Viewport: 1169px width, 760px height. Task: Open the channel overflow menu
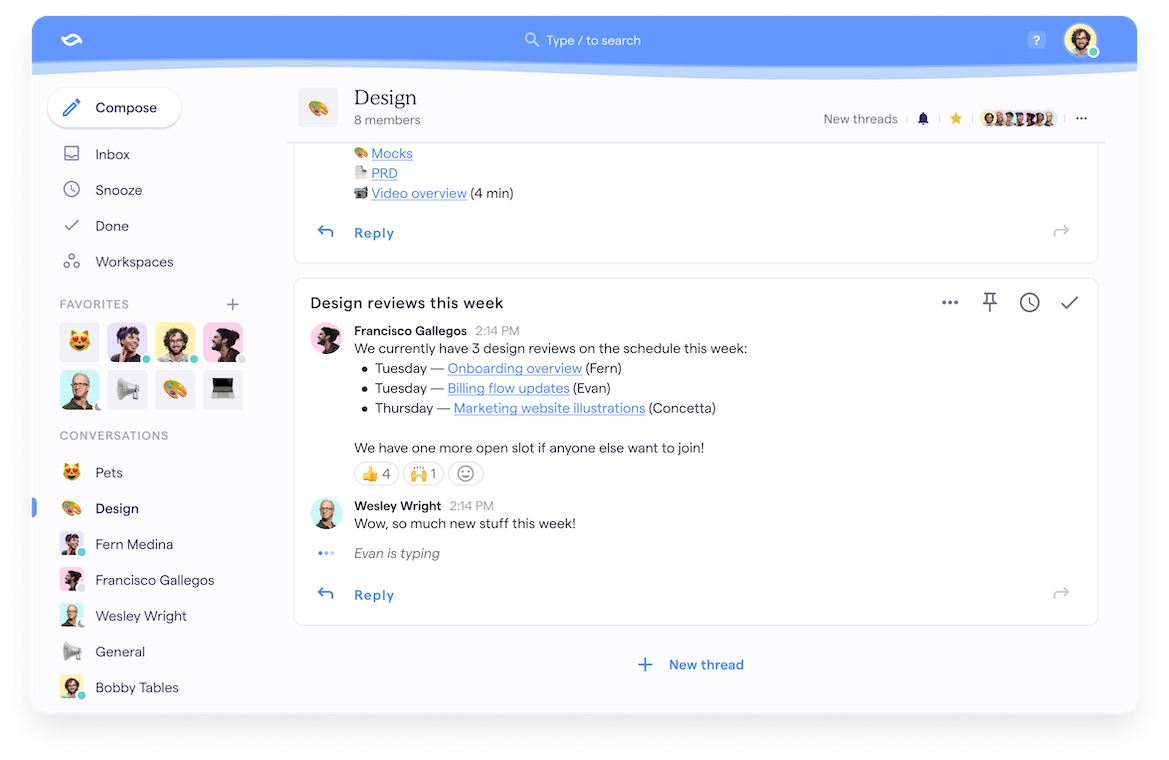click(1081, 118)
